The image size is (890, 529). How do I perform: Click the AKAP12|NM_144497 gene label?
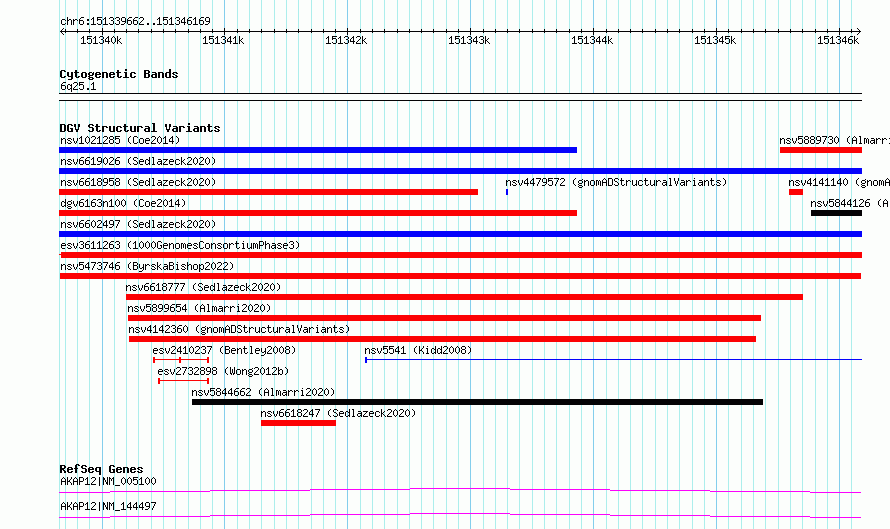pyautogui.click(x=108, y=506)
